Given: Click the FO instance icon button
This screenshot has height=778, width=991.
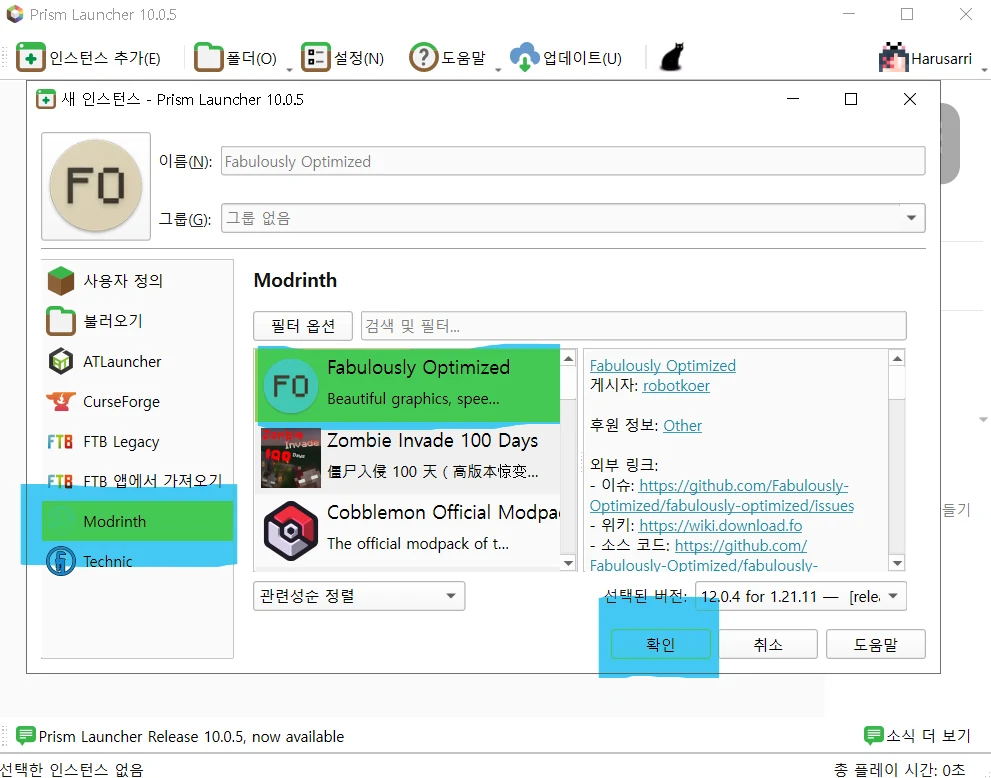Looking at the screenshot, I should [96, 186].
